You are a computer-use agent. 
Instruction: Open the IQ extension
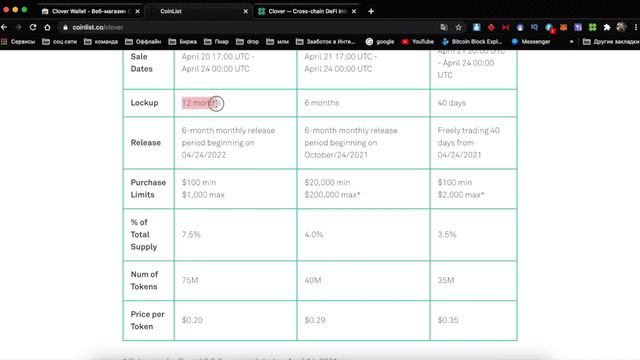[x=534, y=27]
